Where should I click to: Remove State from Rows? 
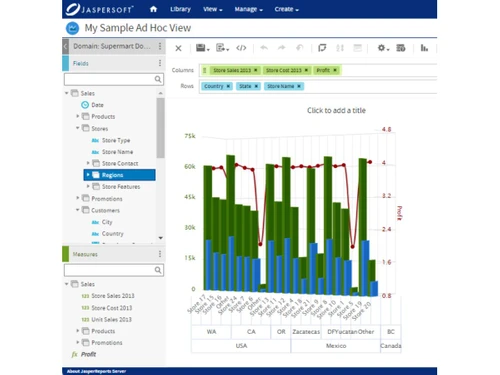tap(256, 86)
